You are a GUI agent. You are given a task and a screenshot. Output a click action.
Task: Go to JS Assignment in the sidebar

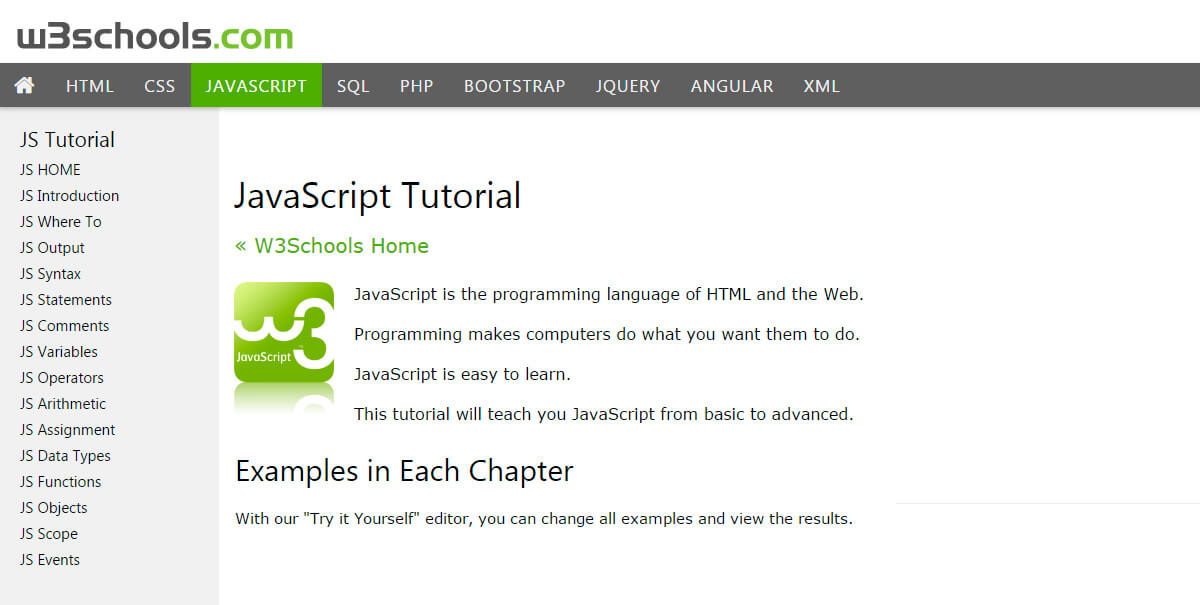(68, 430)
